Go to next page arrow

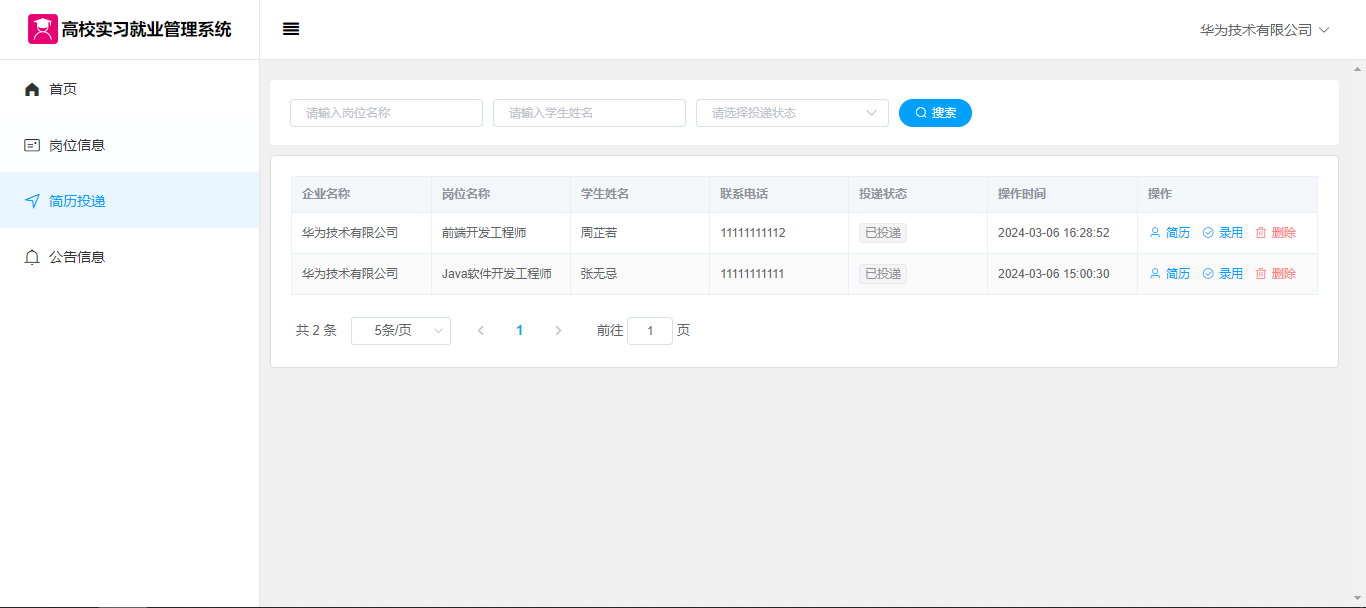coord(558,331)
